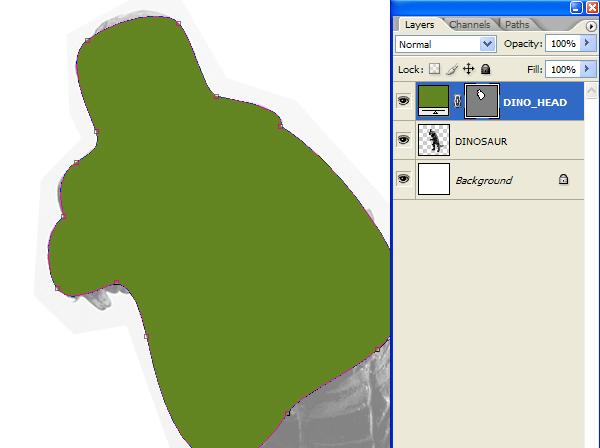Click DINO_HEAD green fill color thumbnail

tap(434, 101)
